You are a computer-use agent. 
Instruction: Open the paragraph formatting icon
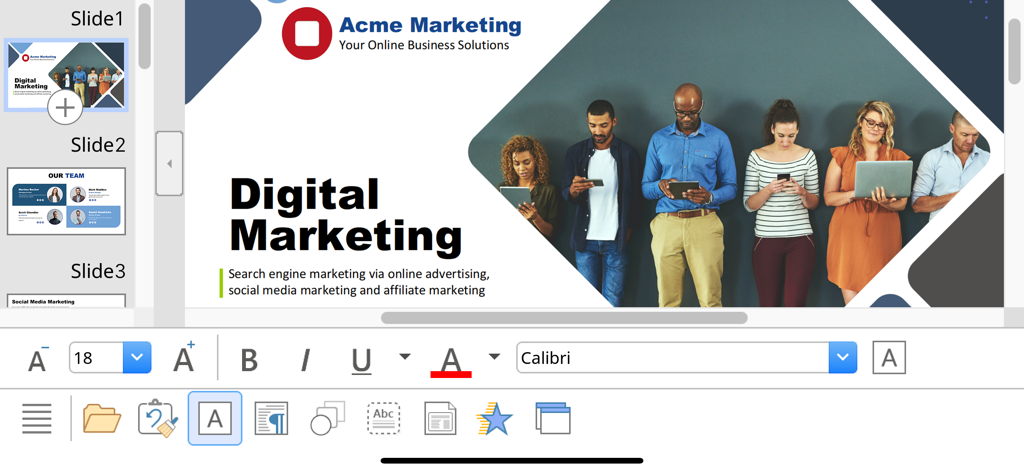tap(271, 418)
